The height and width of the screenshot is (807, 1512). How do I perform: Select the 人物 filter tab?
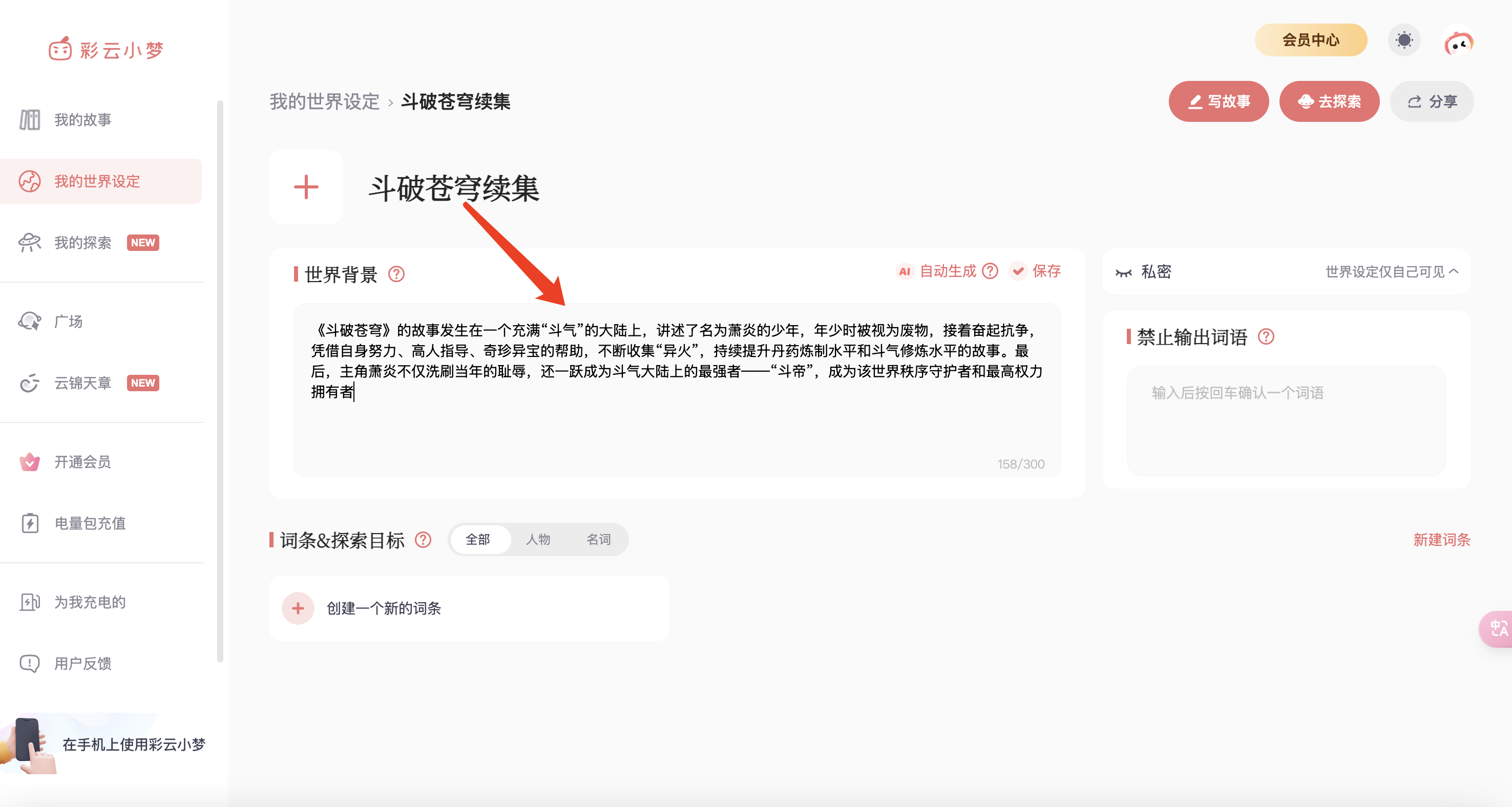tap(538, 539)
